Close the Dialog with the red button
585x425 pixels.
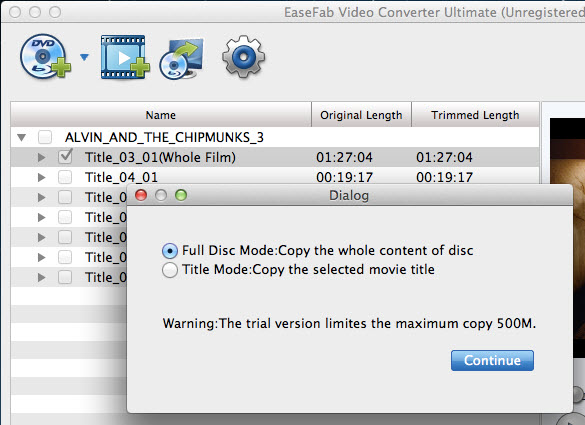141,195
